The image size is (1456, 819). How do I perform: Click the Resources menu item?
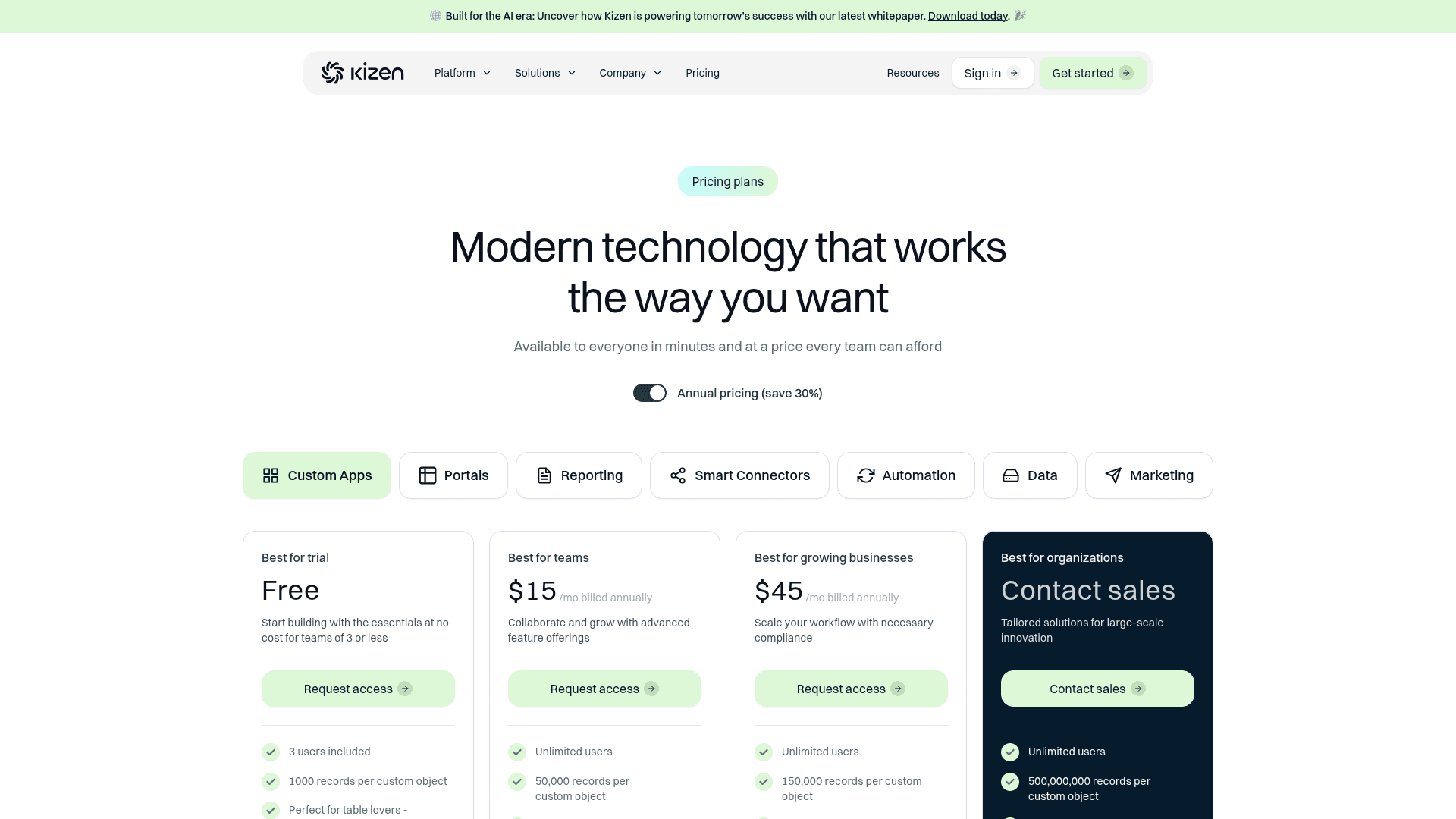(913, 72)
